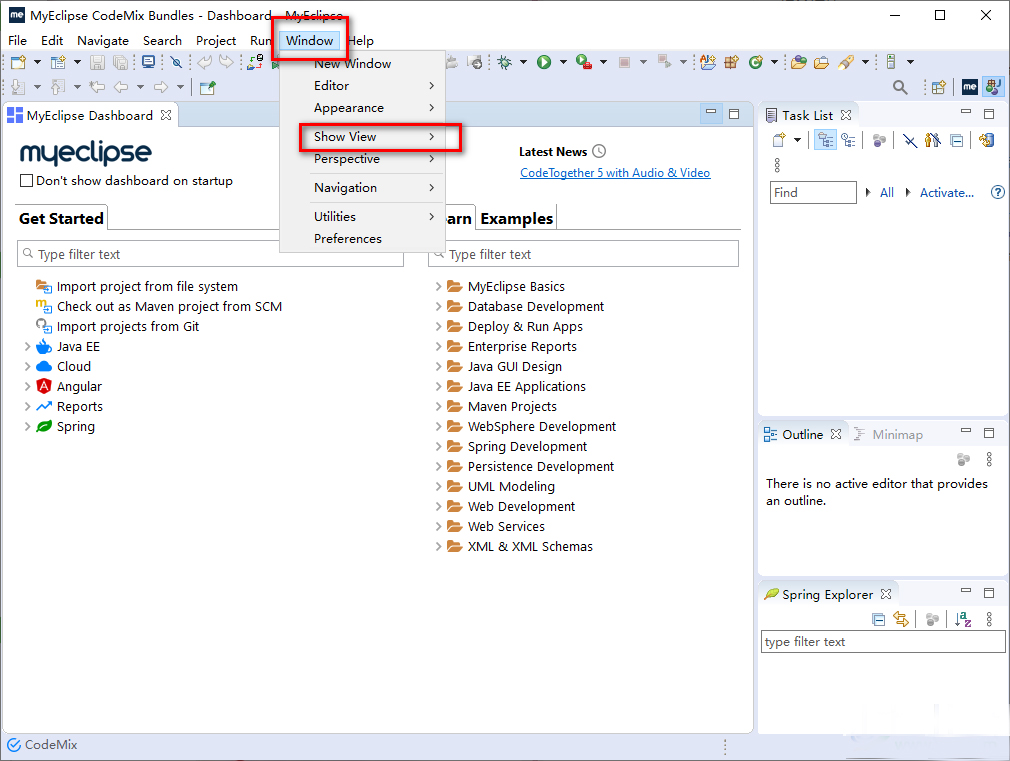The width and height of the screenshot is (1010, 761).
Task: Switch to the MyEclipse 'me' perspective icon
Action: click(969, 87)
